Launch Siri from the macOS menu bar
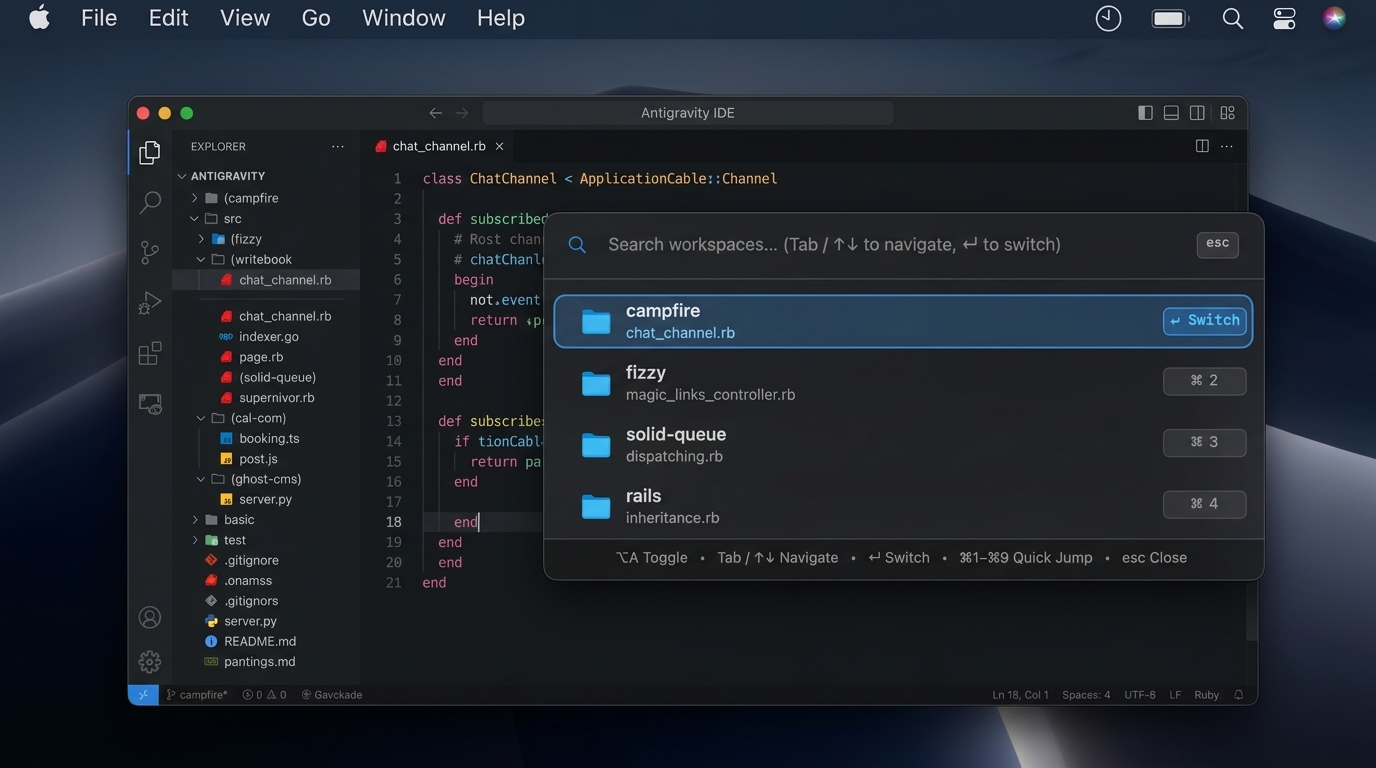Viewport: 1376px width, 768px height. click(1334, 18)
